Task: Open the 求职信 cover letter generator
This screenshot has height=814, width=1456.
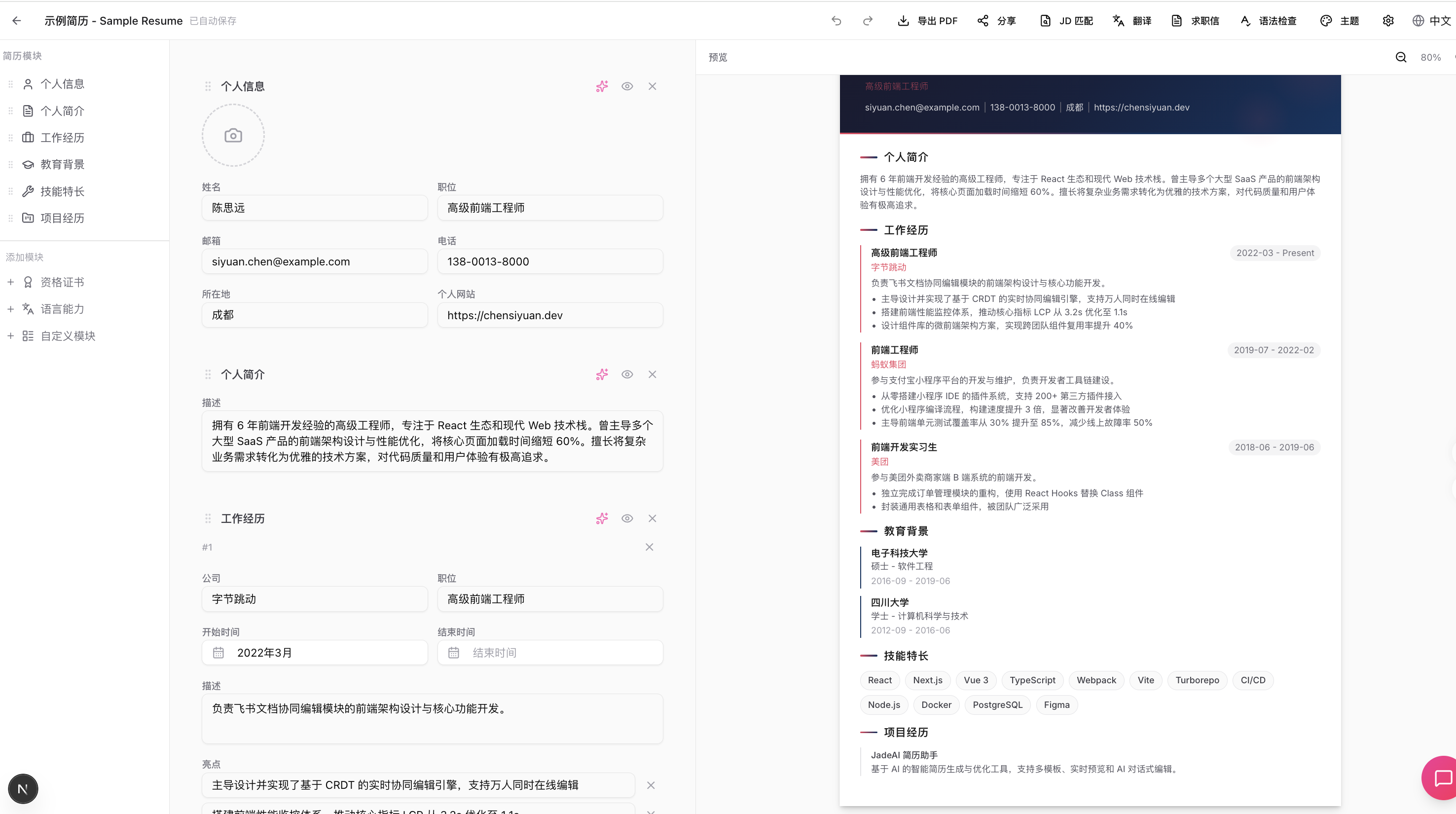Action: click(x=1195, y=20)
